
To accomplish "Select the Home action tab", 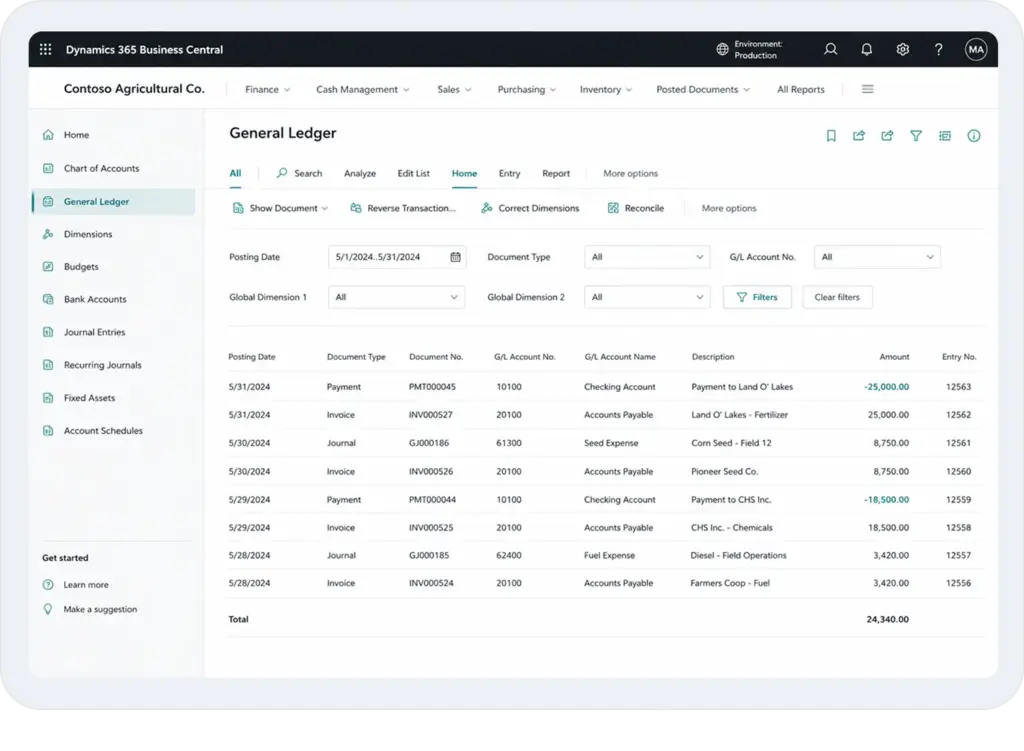I will point(464,174).
